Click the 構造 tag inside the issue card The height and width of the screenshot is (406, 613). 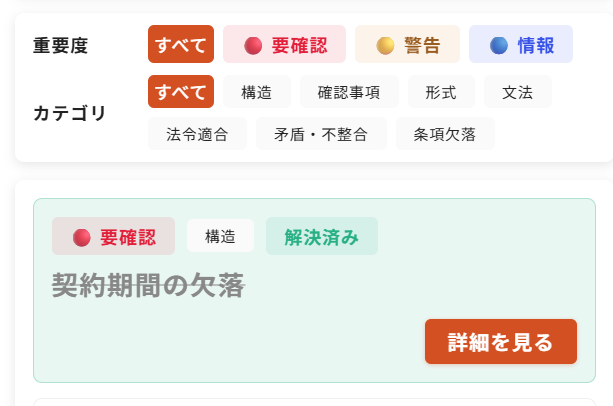[220, 237]
